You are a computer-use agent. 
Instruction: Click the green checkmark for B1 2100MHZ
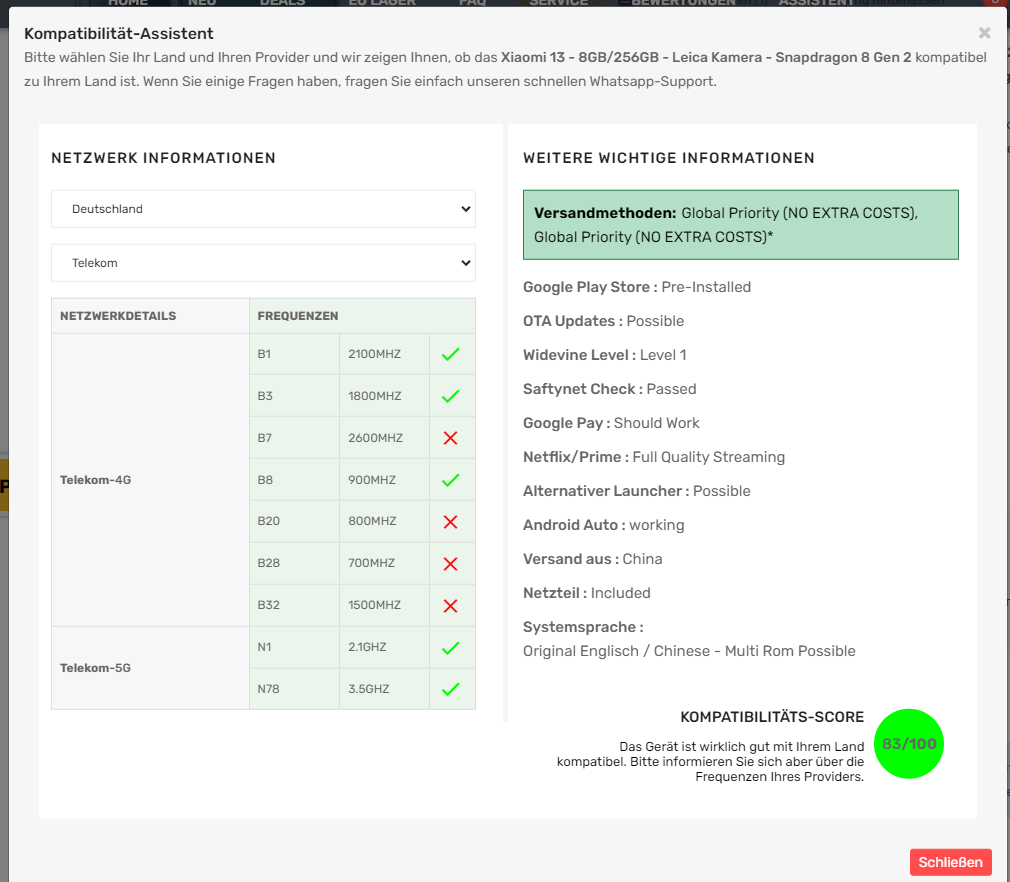pos(450,354)
